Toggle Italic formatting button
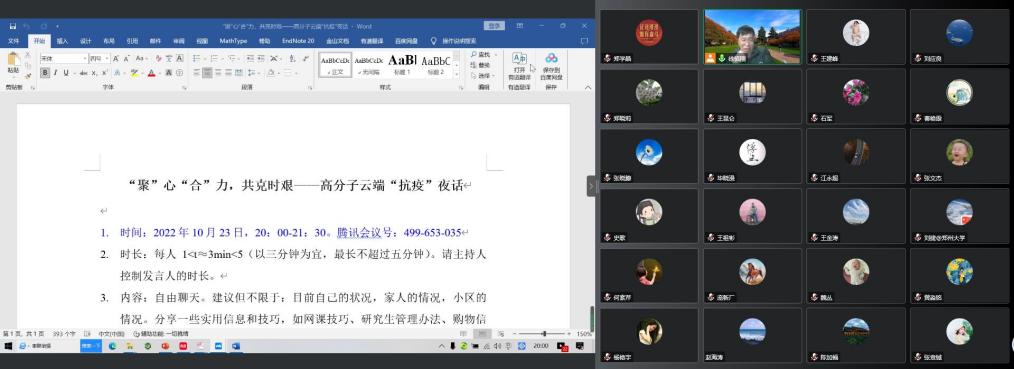The width and height of the screenshot is (1014, 369). (x=56, y=73)
